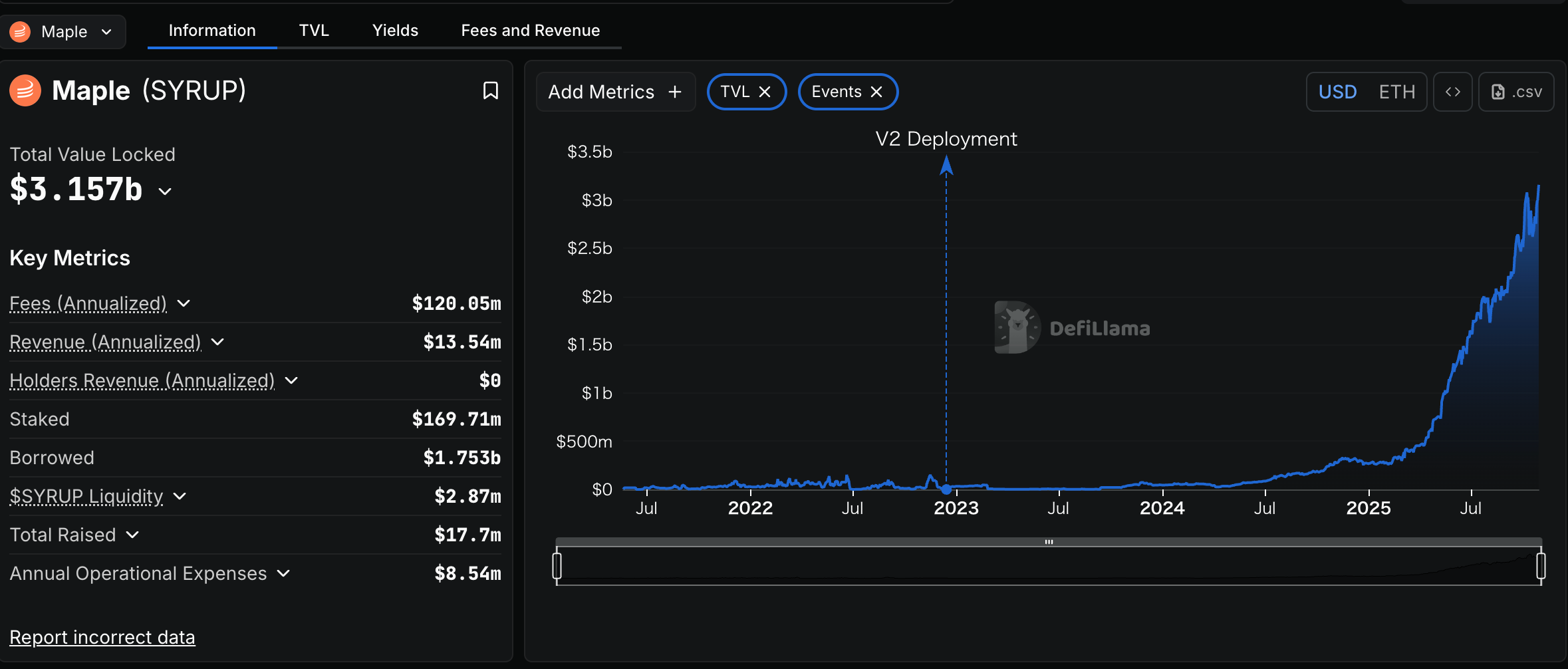Click the plus icon in Add Metrics
The width and height of the screenshot is (1568, 669).
[675, 92]
